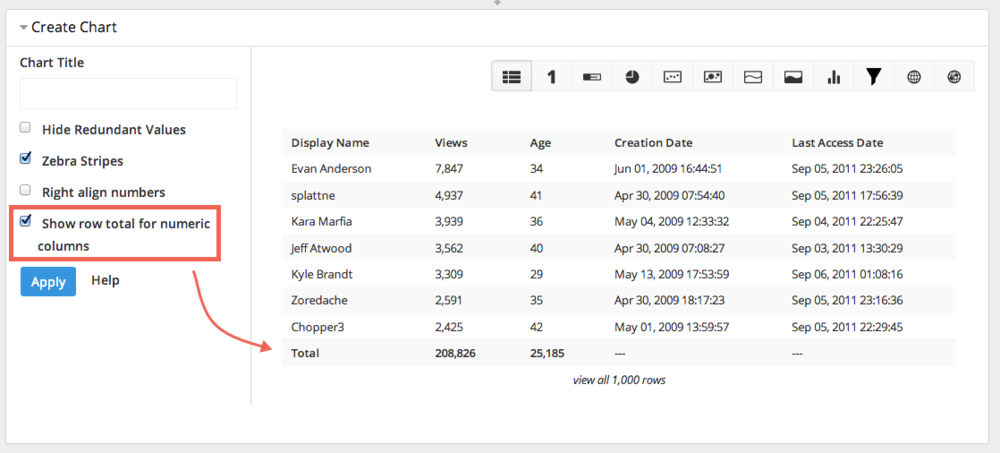Click Sep 06, 2011 01:08:16 access date
This screenshot has height=453, width=1000.
click(x=847, y=274)
